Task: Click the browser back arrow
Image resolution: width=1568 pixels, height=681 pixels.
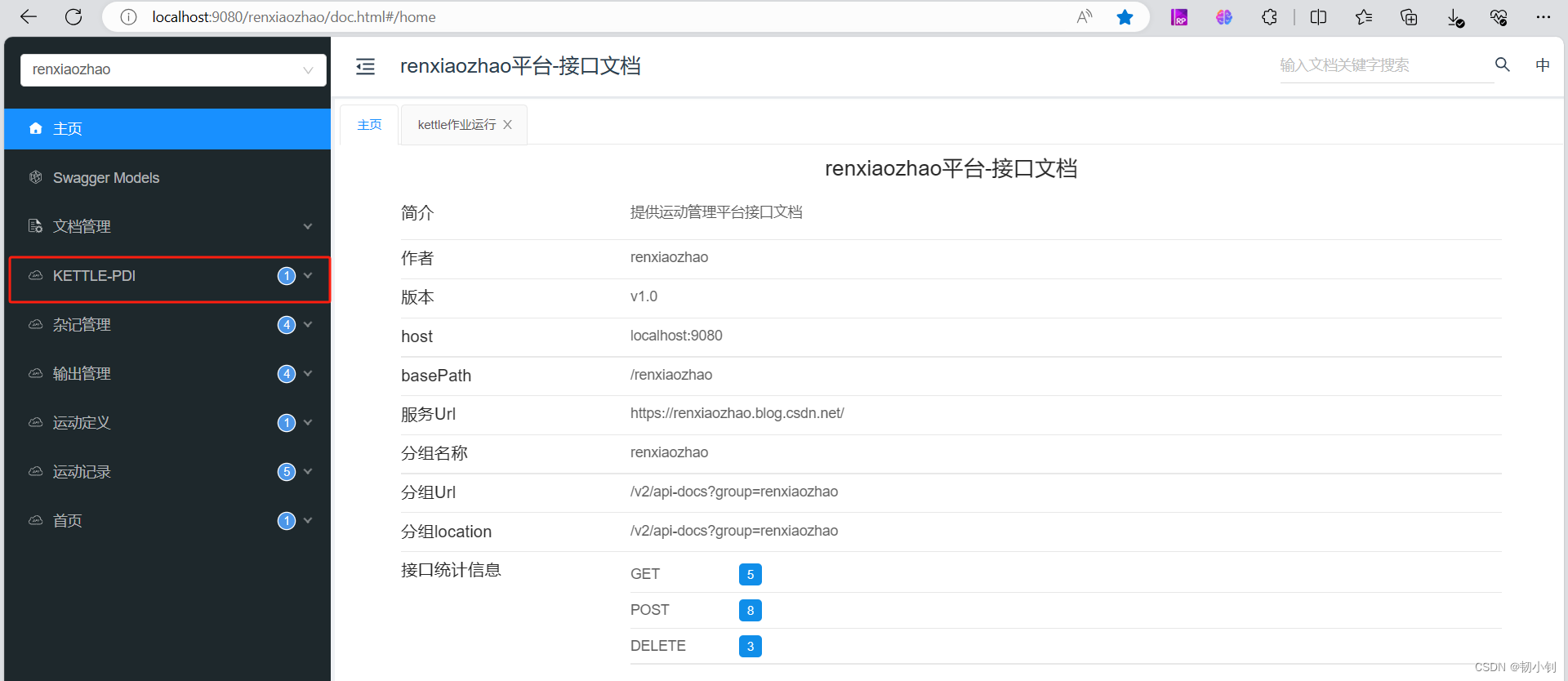Action: pyautogui.click(x=29, y=17)
